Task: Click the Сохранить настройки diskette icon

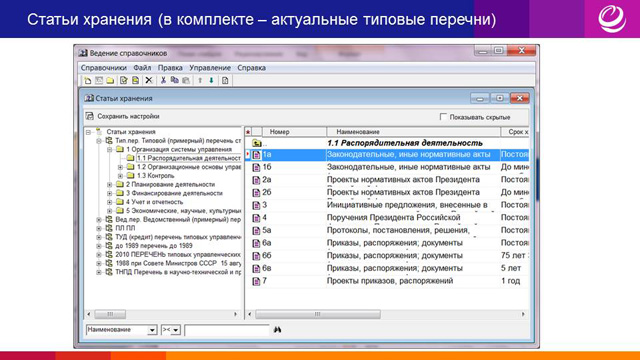Action: pyautogui.click(x=89, y=116)
